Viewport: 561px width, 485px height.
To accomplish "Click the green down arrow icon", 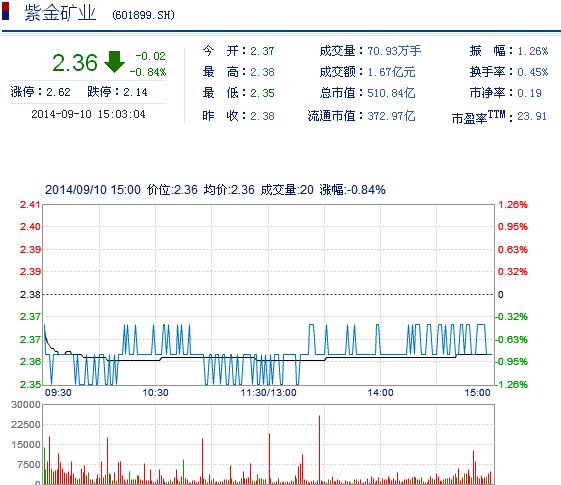I will (114, 62).
